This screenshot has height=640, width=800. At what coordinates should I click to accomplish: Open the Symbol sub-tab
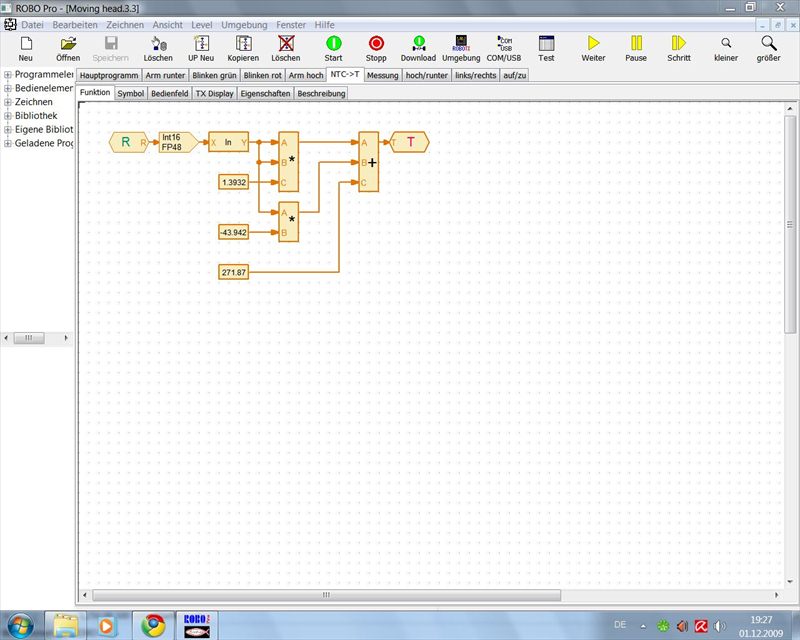pos(131,93)
